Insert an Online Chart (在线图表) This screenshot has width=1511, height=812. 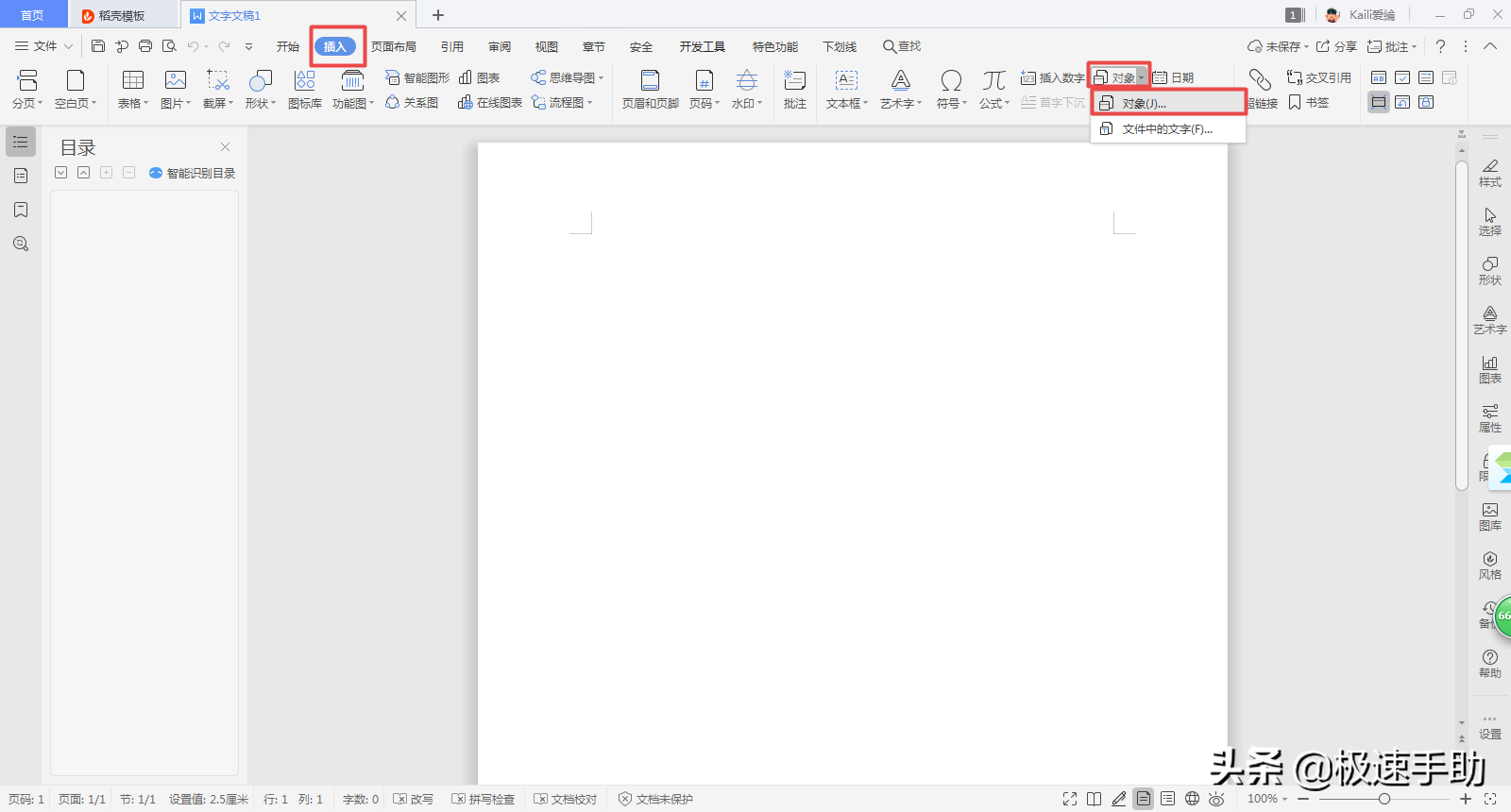(x=490, y=102)
